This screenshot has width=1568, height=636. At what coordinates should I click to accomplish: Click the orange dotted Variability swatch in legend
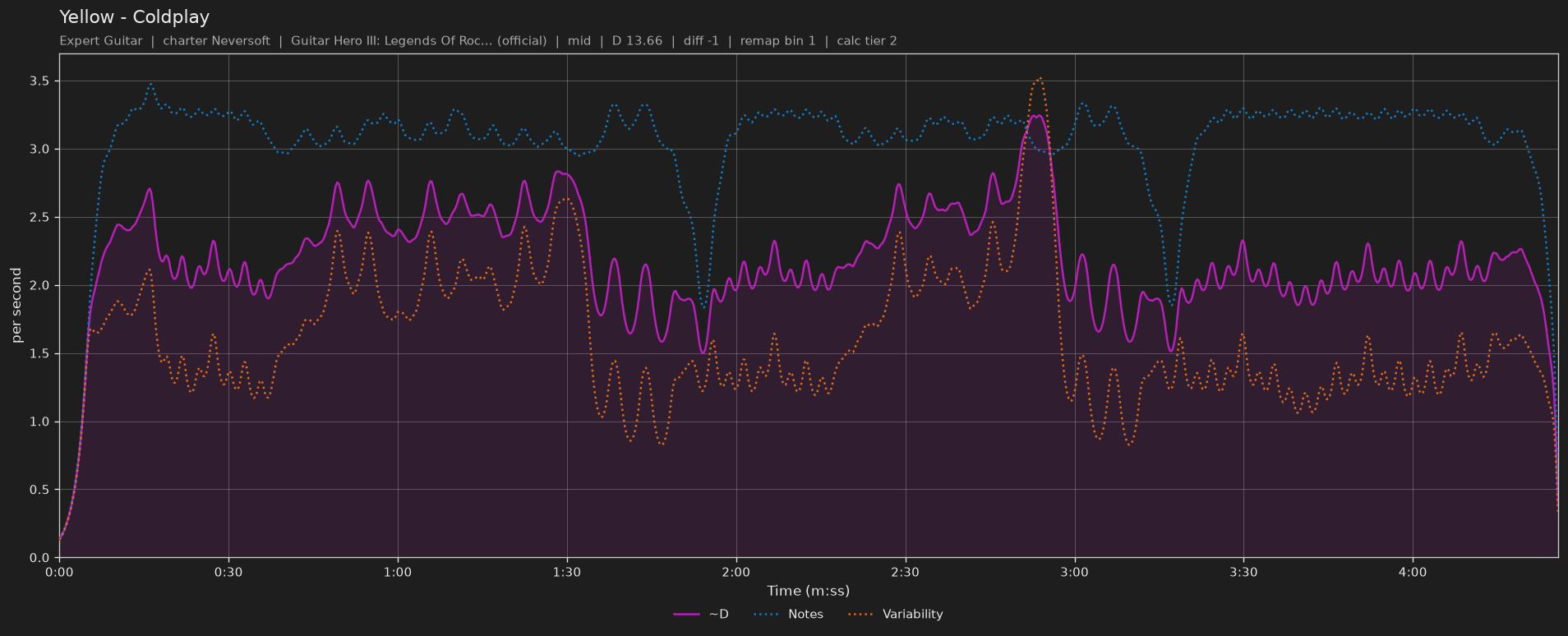[860, 615]
